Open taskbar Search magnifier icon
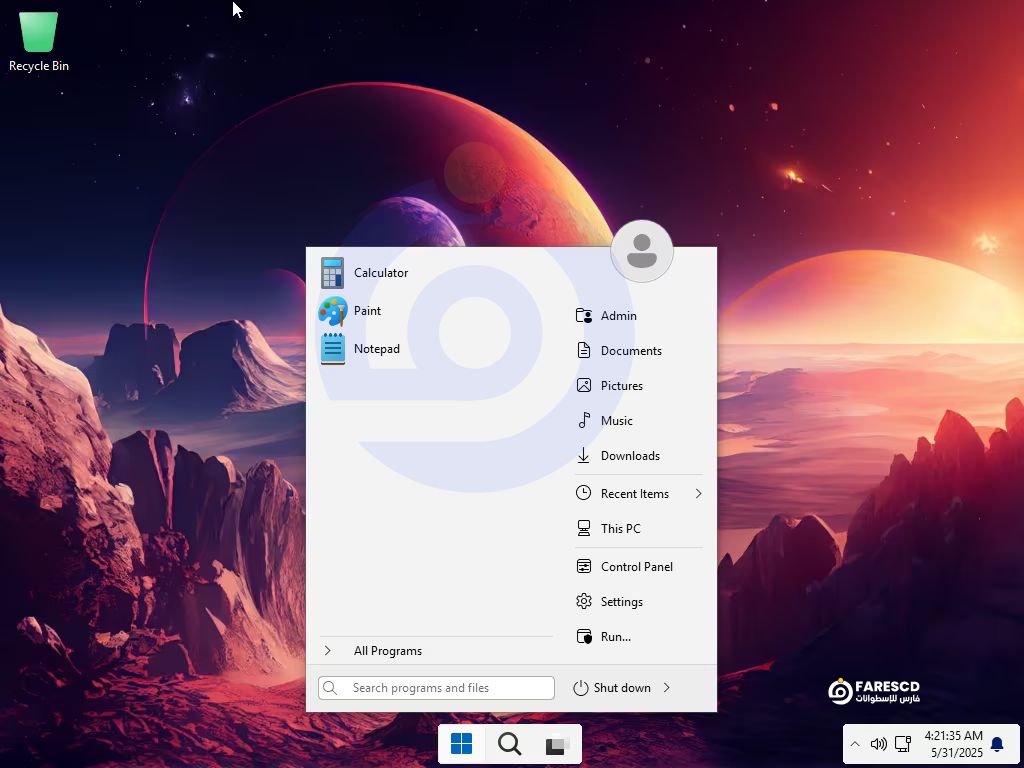Screen dimensions: 1024x768 (509, 744)
